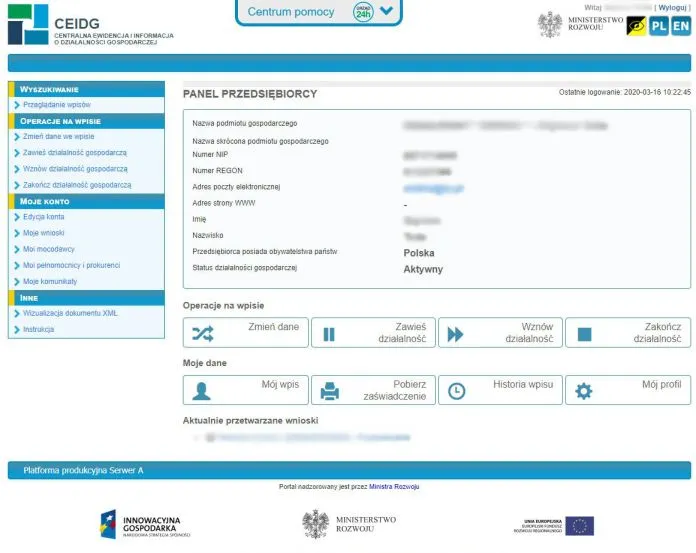Open Moje komunikaty
Image resolution: width=696 pixels, height=553 pixels.
point(50,281)
